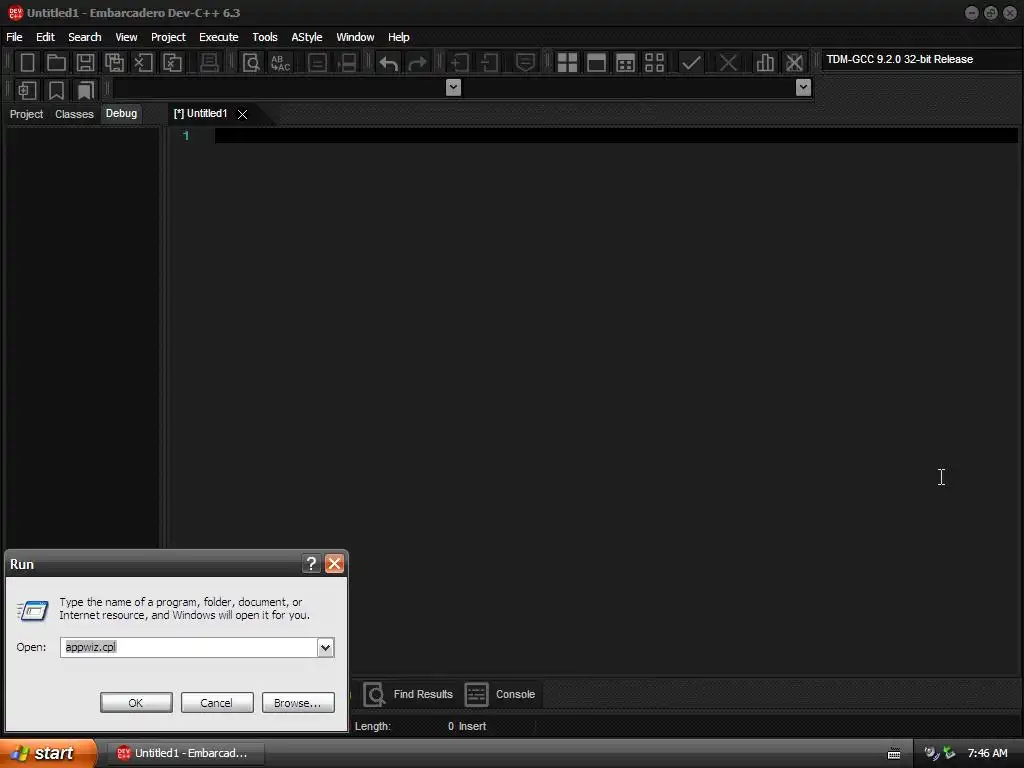Click the Close file toolbar icon

pos(143,63)
